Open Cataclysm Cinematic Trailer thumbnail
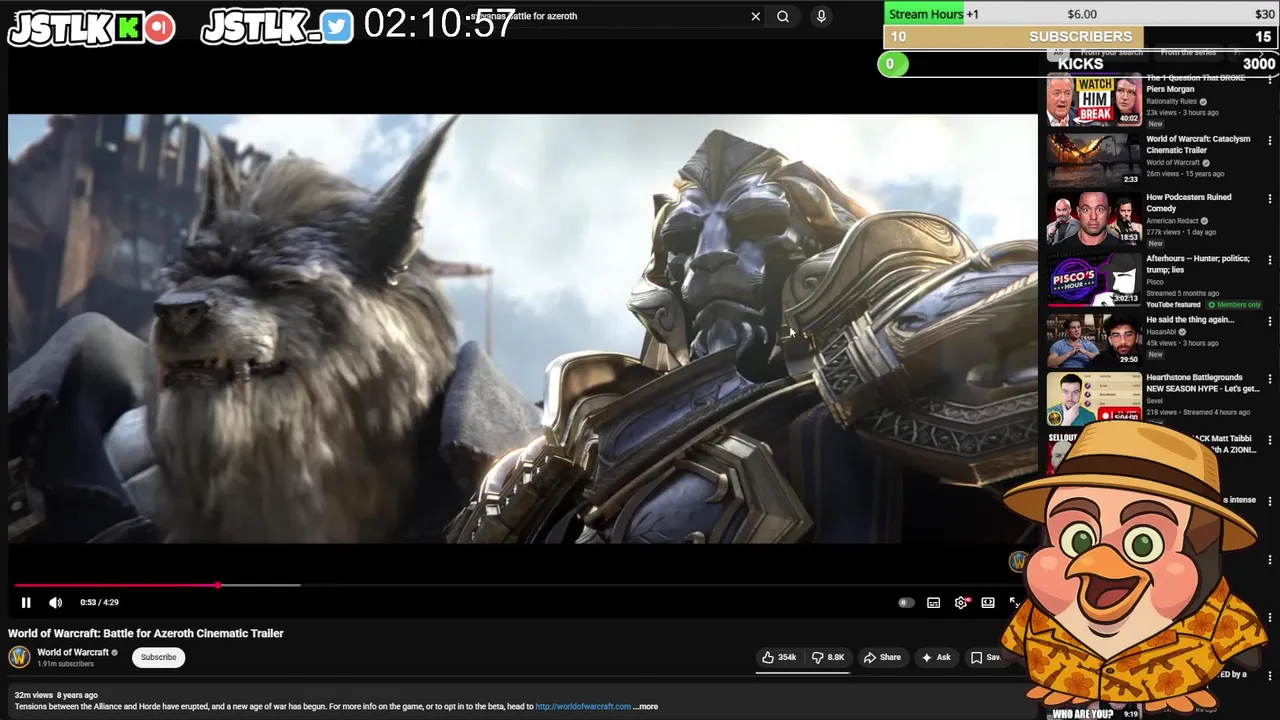The width and height of the screenshot is (1280, 720). coord(1093,160)
